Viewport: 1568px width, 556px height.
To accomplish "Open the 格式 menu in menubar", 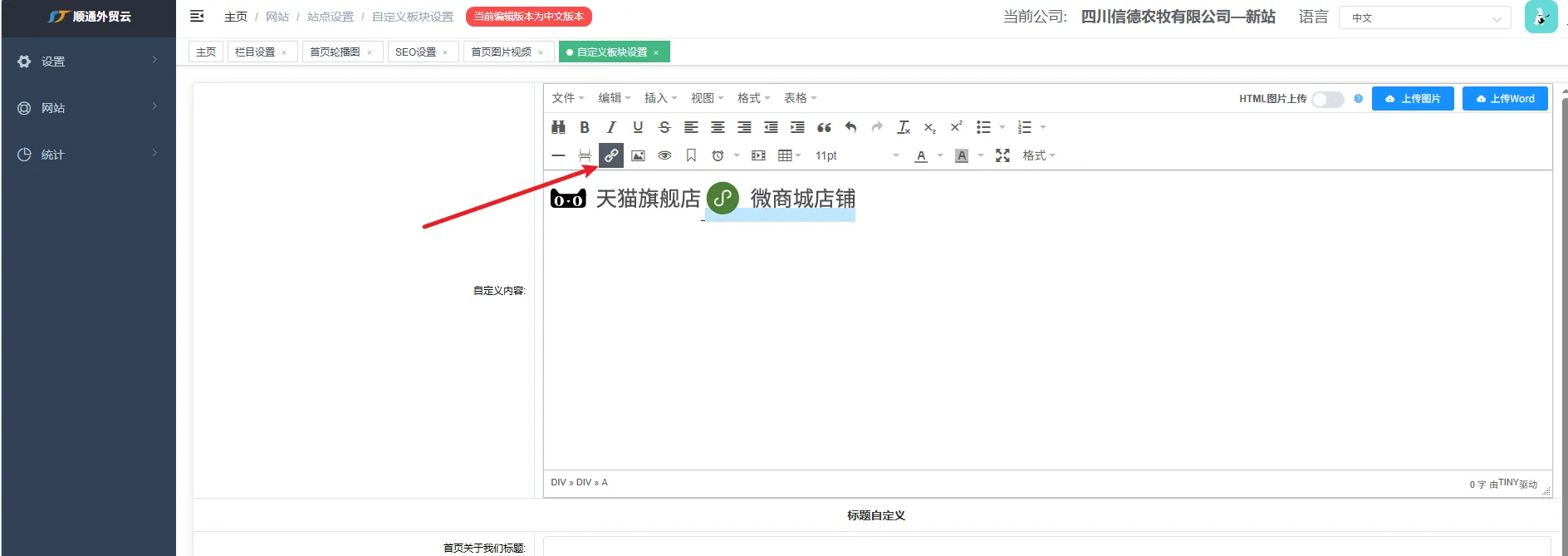I will tap(754, 98).
